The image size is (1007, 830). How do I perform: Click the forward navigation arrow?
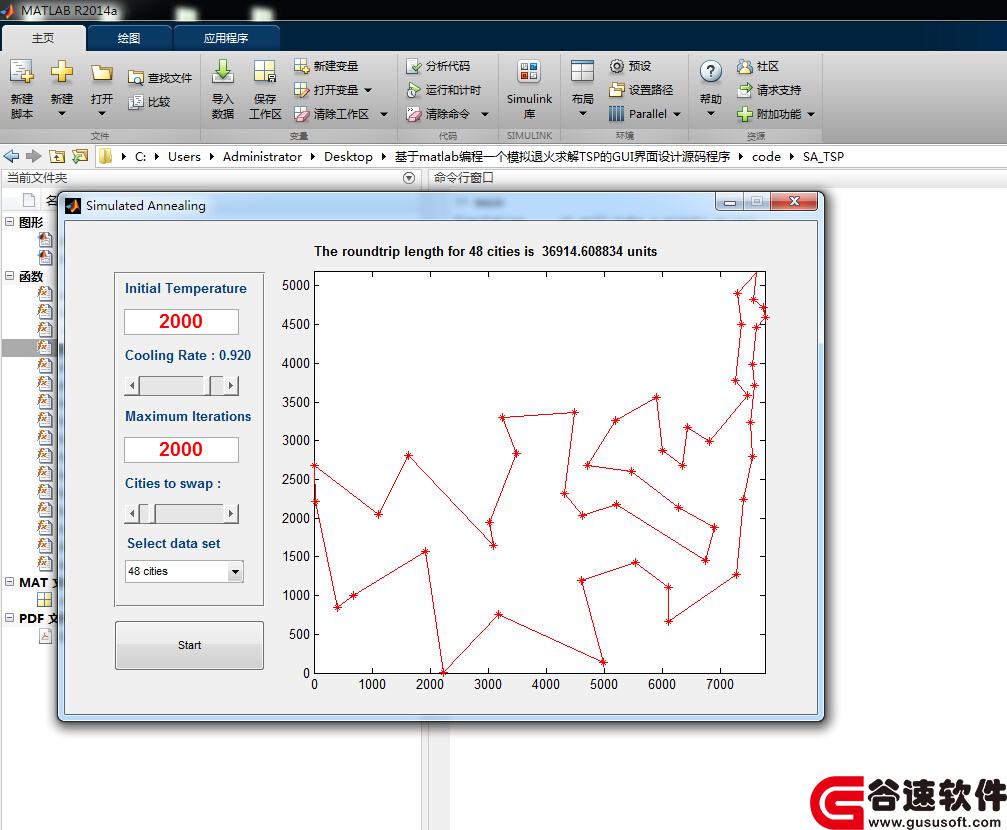point(33,156)
